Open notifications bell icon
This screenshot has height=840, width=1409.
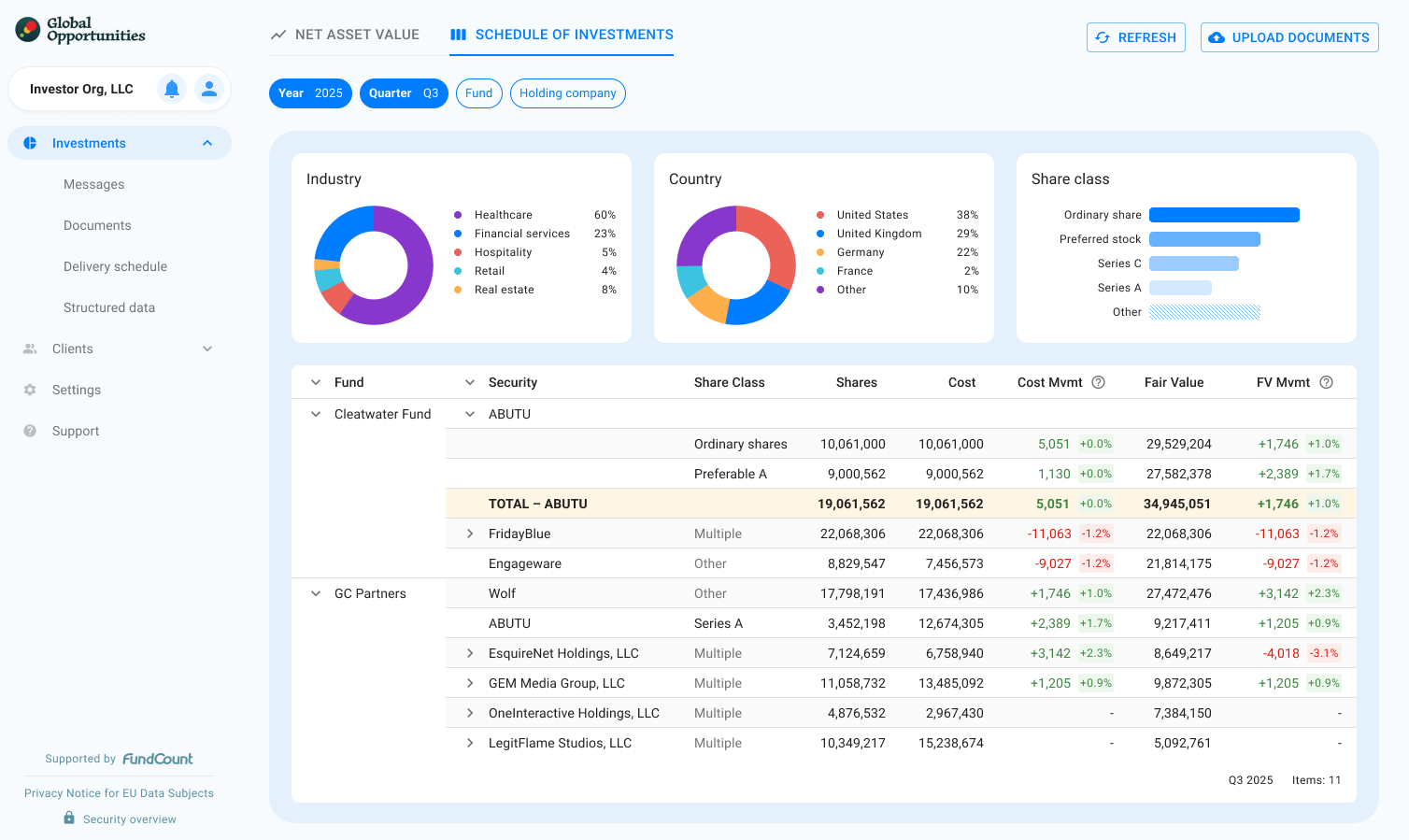pyautogui.click(x=172, y=89)
